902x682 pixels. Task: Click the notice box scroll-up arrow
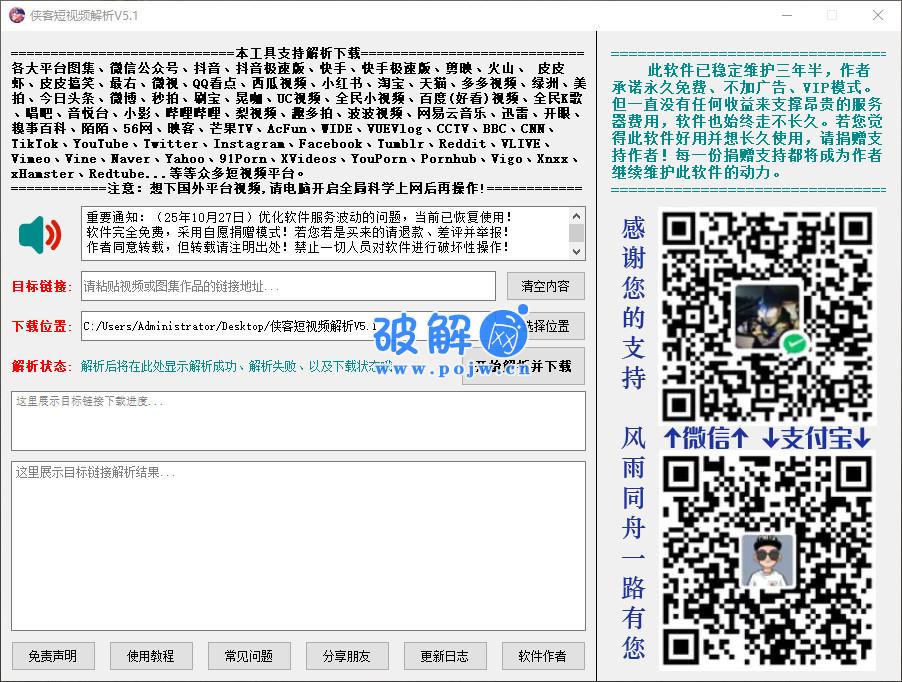tap(577, 216)
